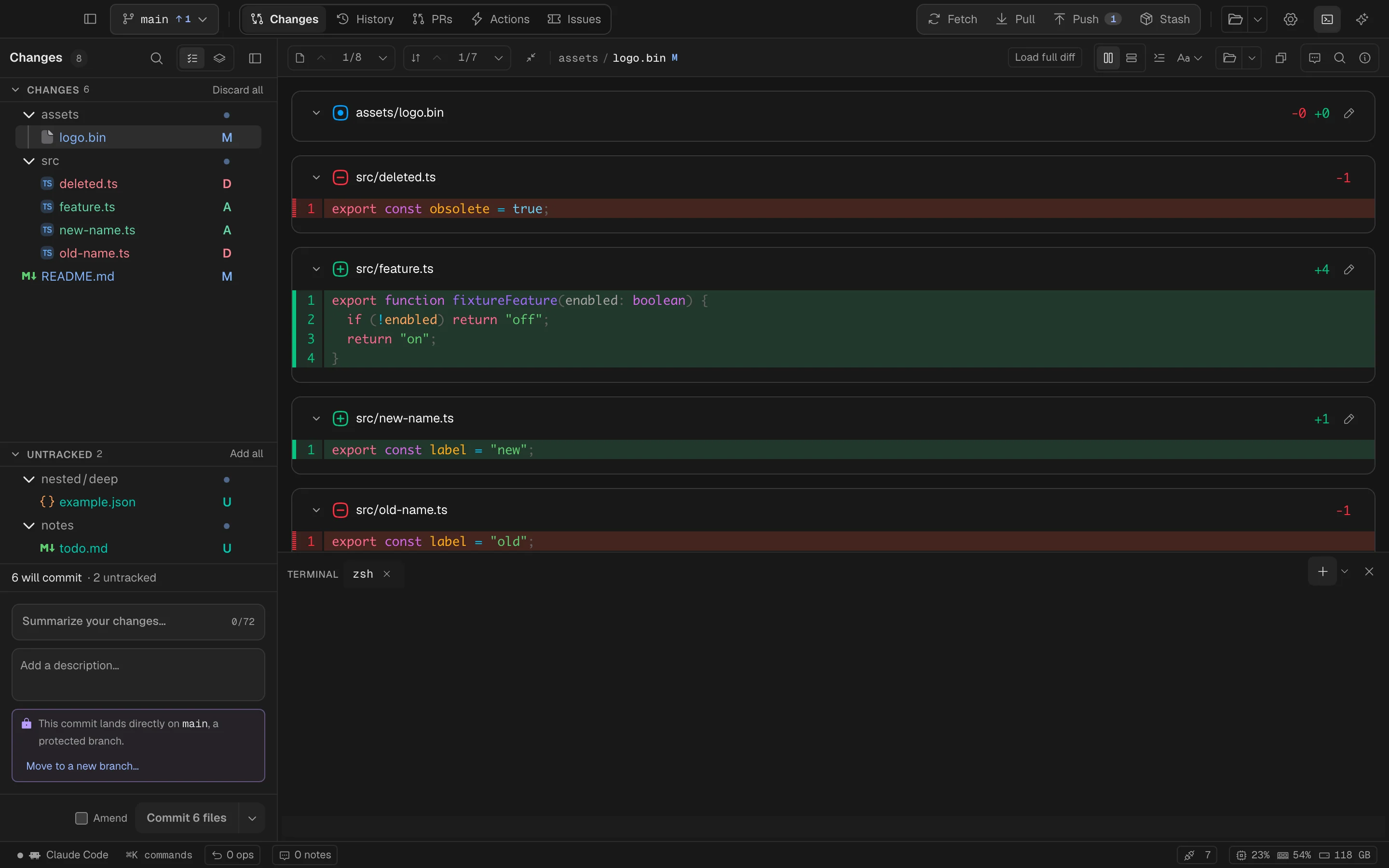Go to the Actions tab

(500, 19)
